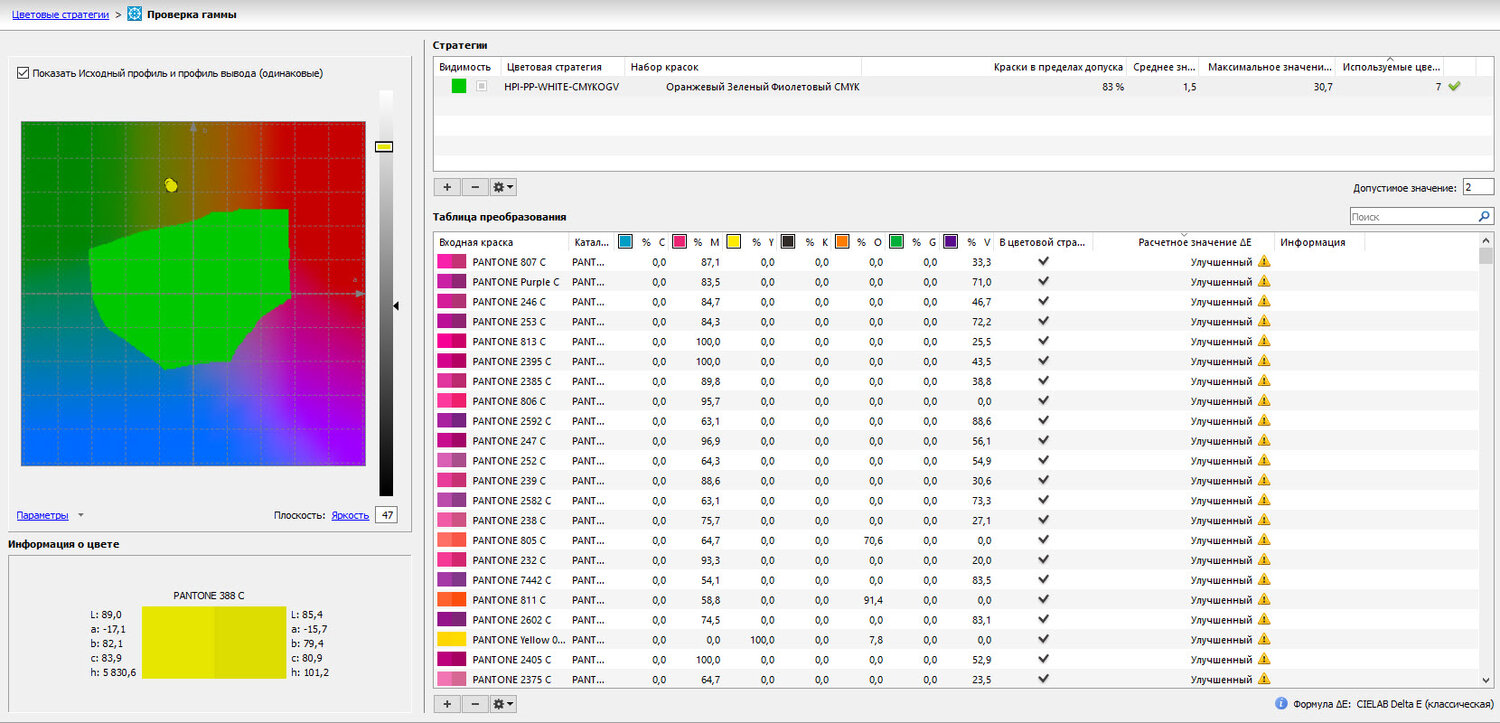This screenshot has width=1500, height=723.
Task: Select the PANTONE 807 C row
Action: [955, 262]
